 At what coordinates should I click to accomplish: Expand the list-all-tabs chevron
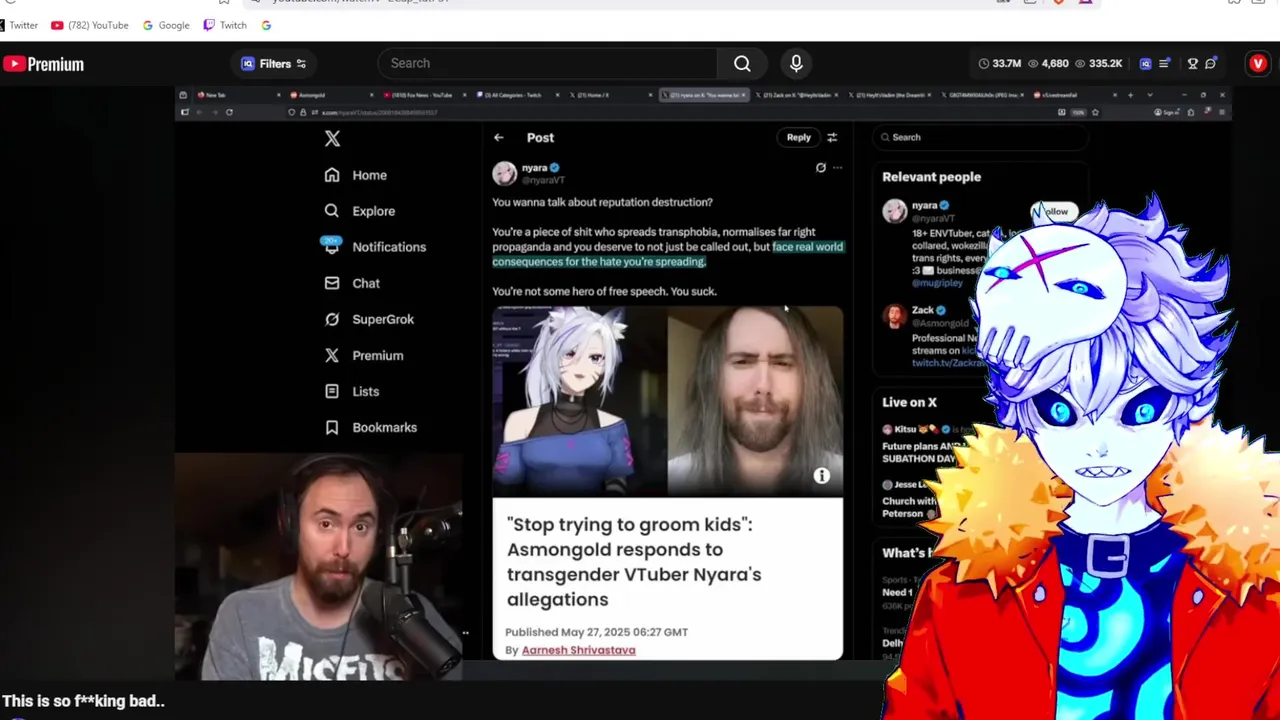coord(1149,95)
